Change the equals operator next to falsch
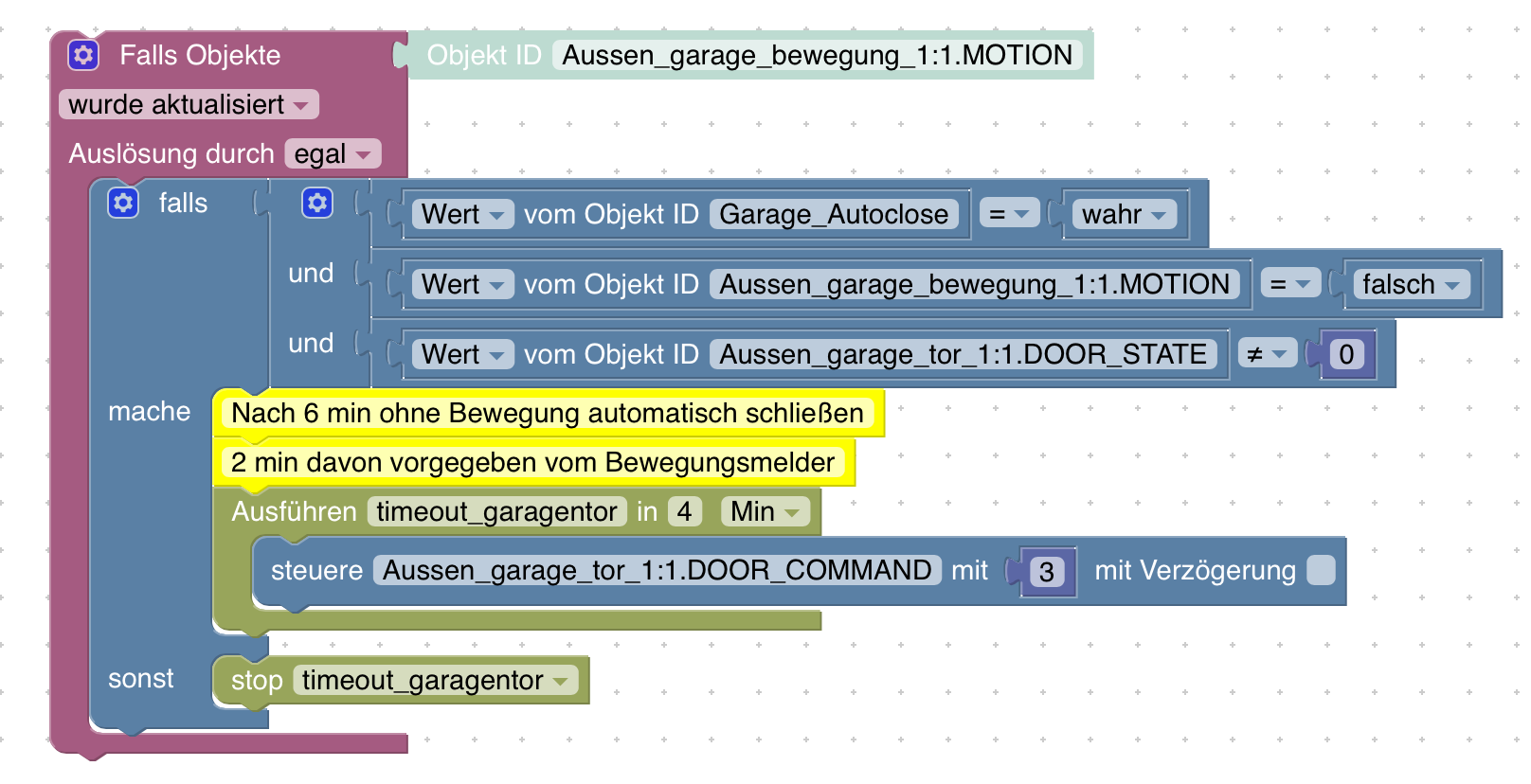 [x=1289, y=284]
